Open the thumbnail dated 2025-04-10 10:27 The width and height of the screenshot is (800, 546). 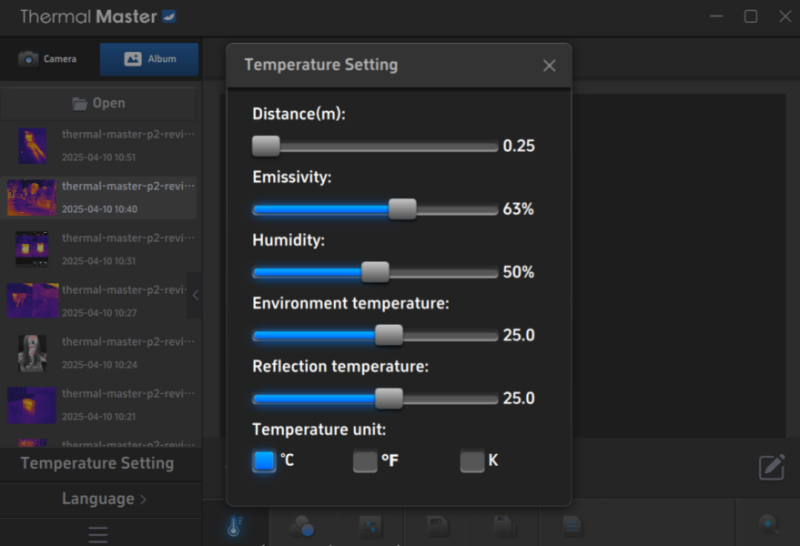33,301
